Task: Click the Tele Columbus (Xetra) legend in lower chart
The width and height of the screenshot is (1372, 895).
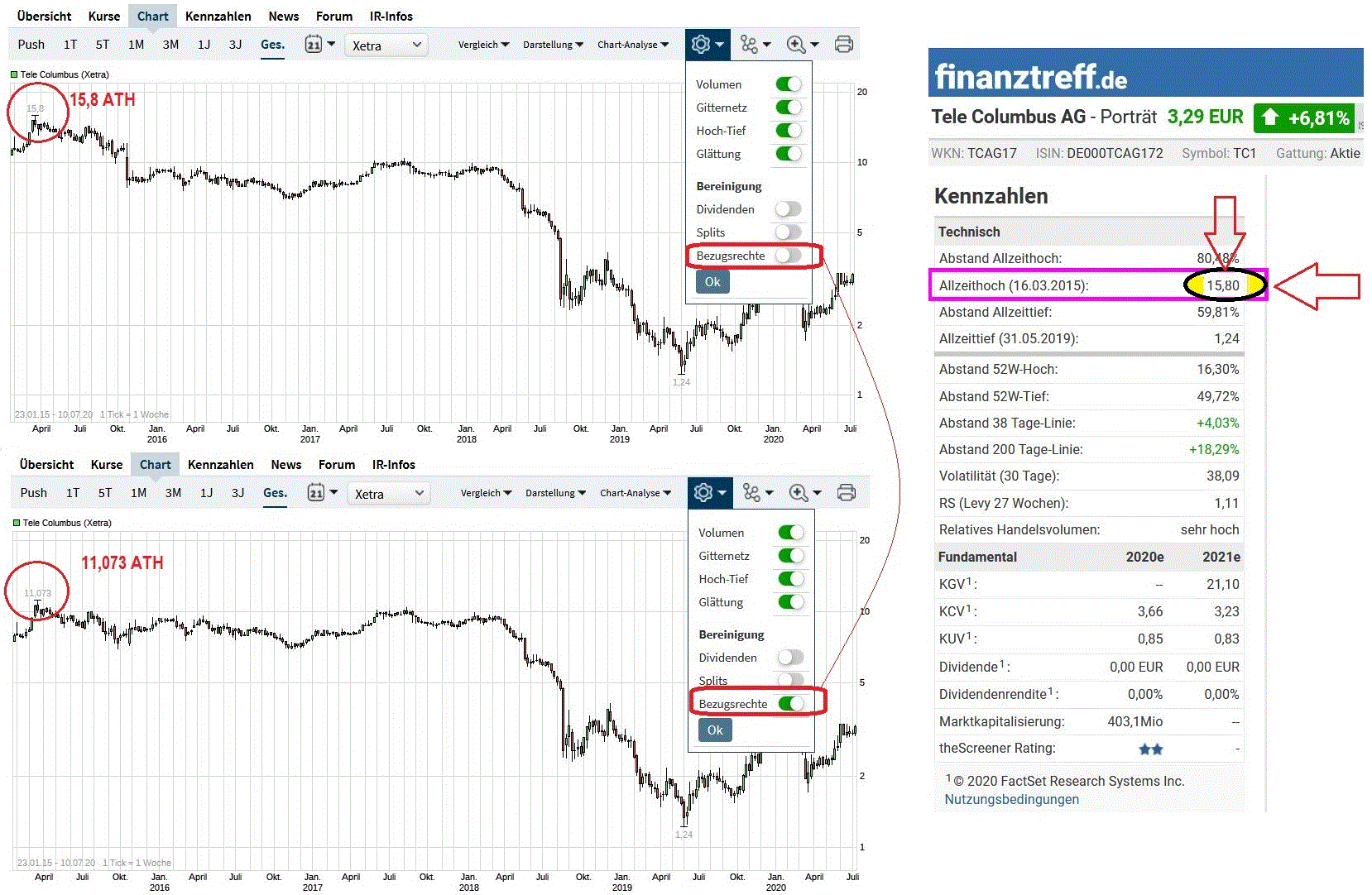Action: [x=62, y=523]
